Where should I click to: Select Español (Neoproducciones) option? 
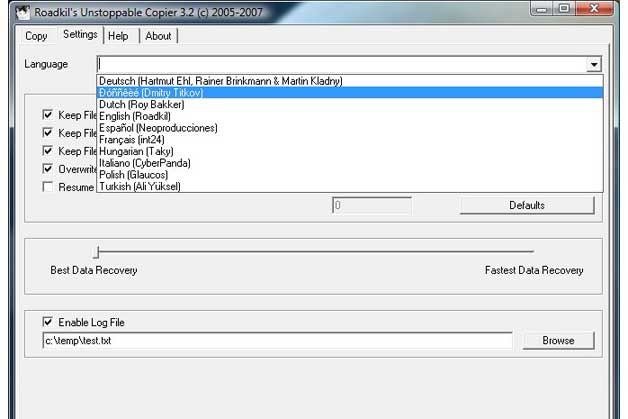[350, 128]
